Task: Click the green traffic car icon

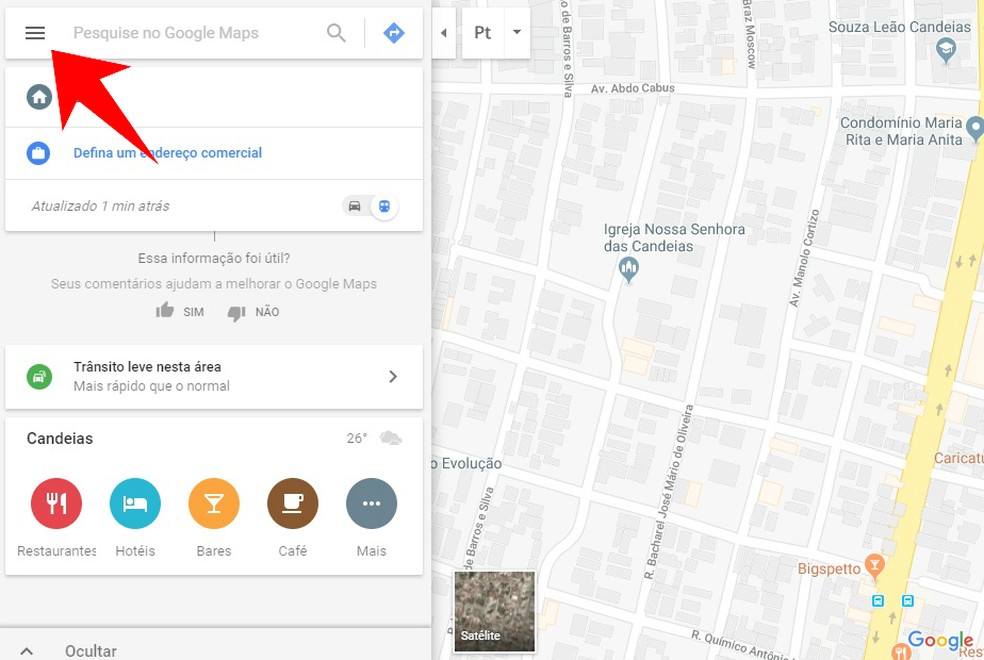Action: (39, 376)
